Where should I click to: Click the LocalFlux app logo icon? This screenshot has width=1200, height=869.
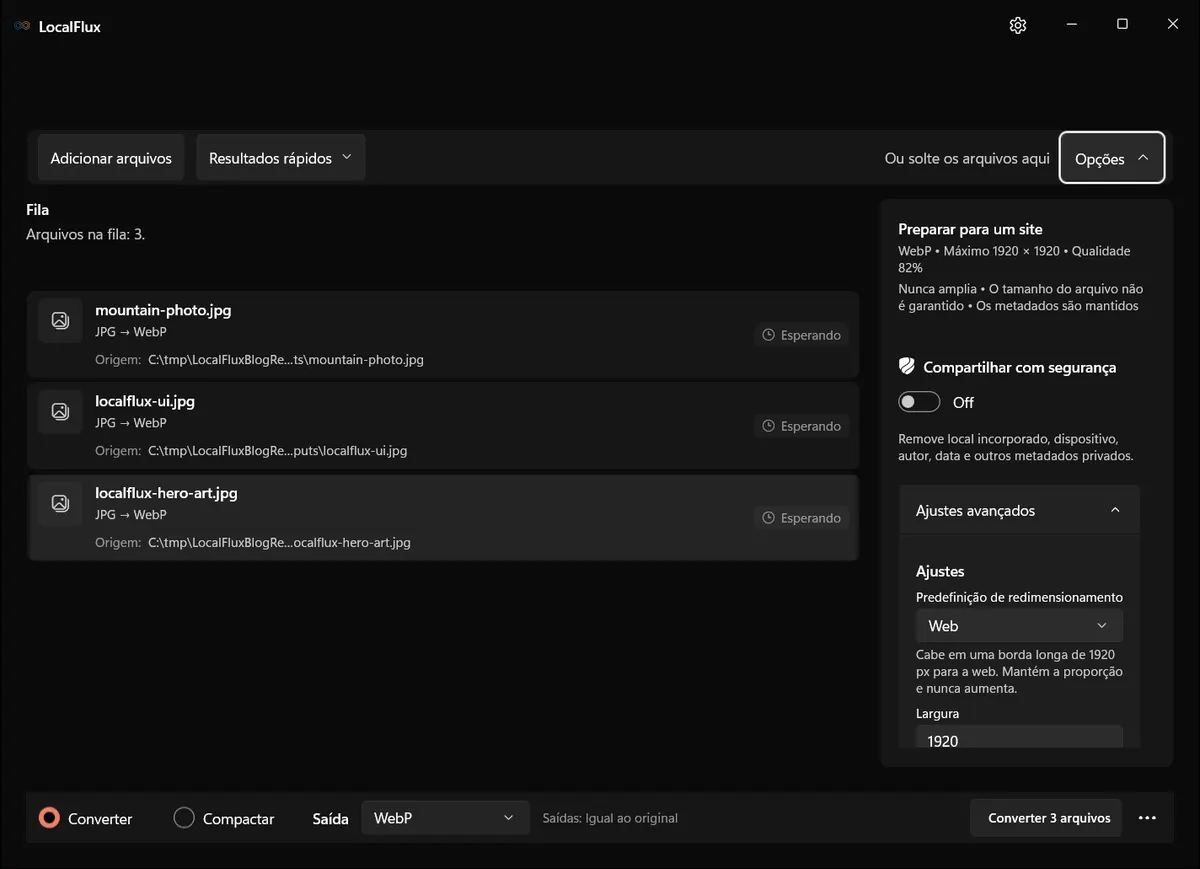point(22,26)
